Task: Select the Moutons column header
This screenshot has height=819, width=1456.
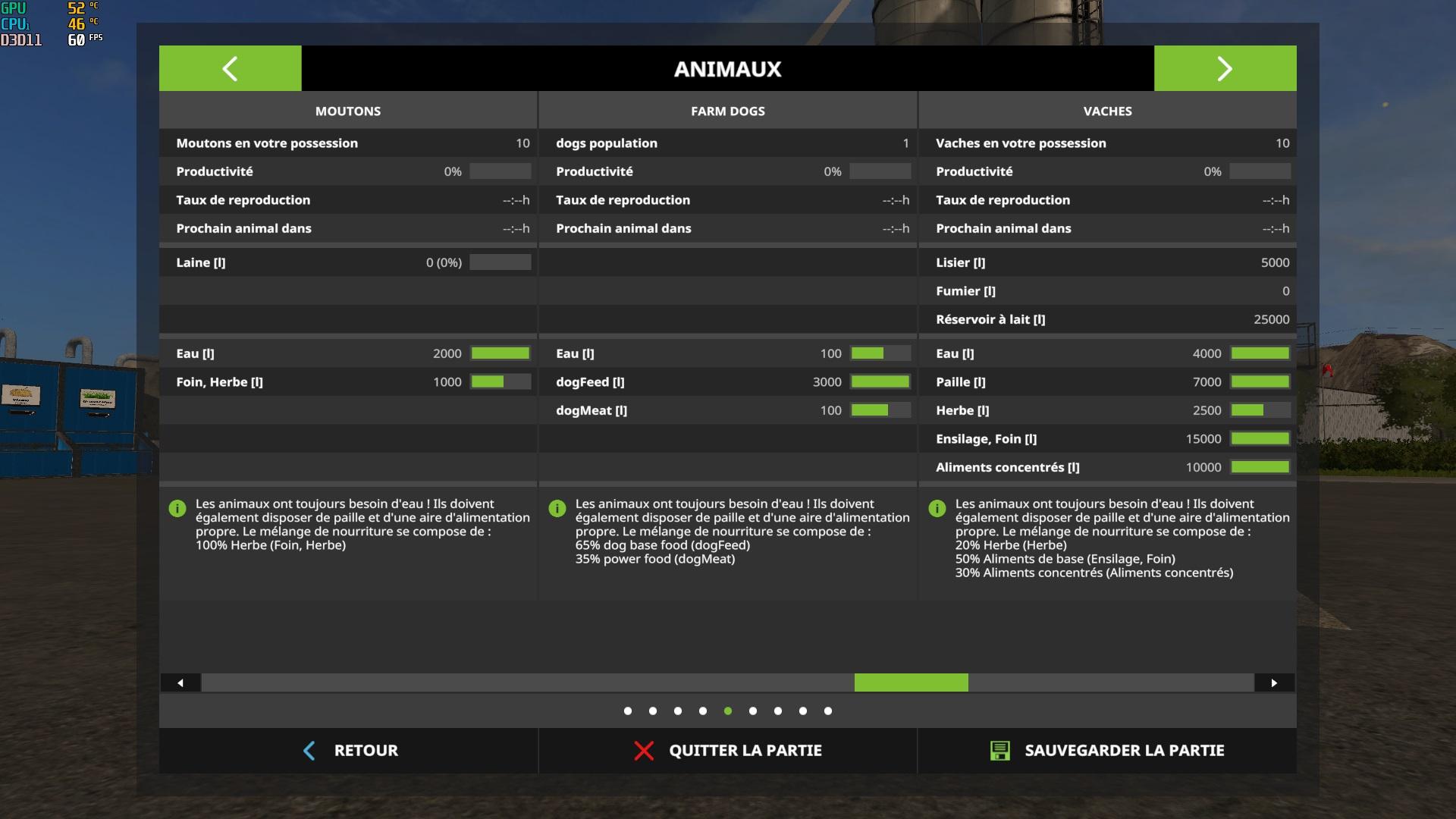Action: 348,111
